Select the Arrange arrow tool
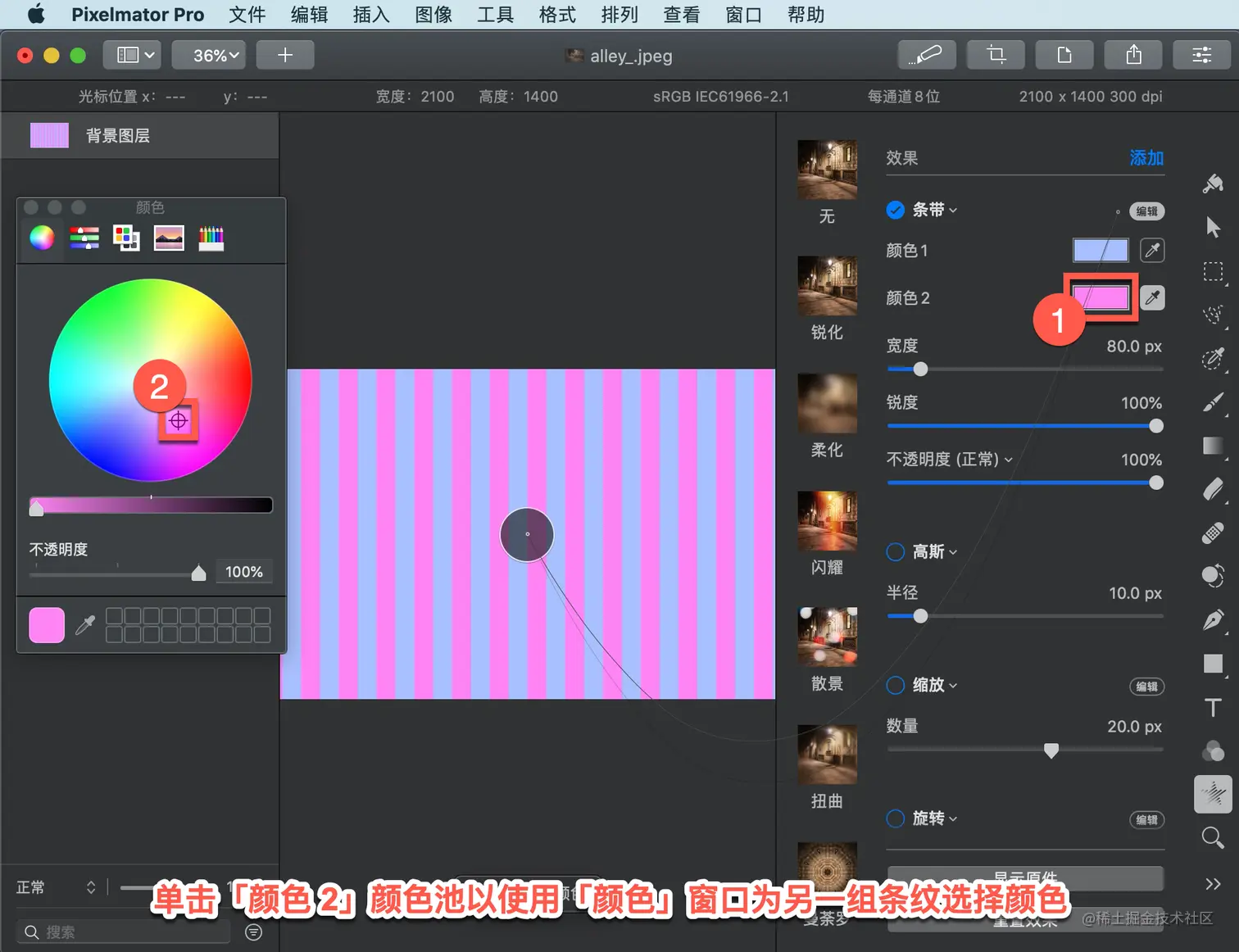 coord(1213,227)
